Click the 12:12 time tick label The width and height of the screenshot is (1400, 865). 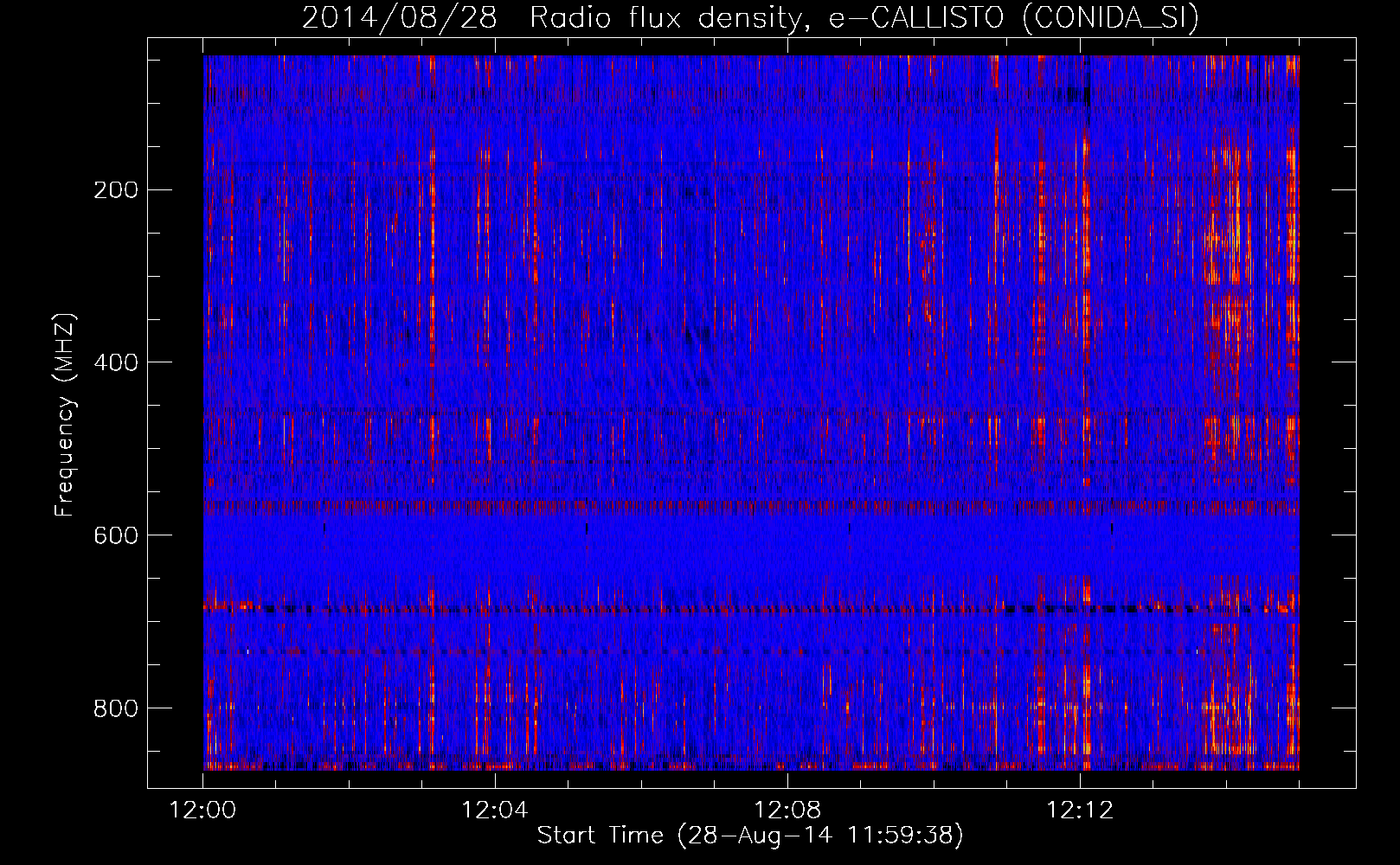click(1080, 811)
